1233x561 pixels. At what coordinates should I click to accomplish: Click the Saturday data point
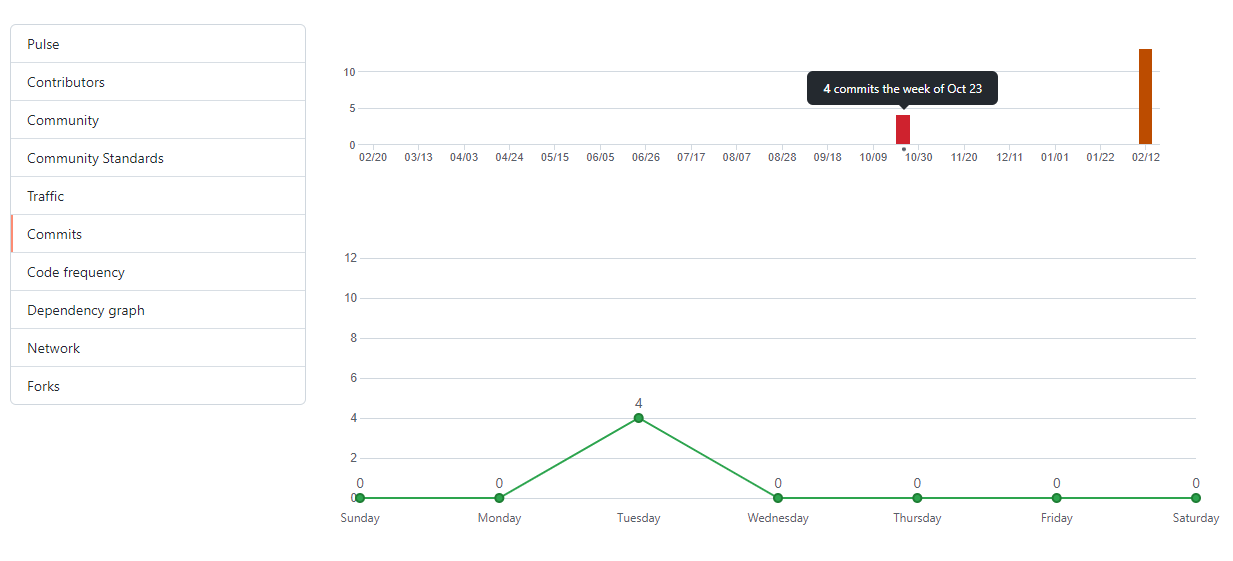[1195, 498]
